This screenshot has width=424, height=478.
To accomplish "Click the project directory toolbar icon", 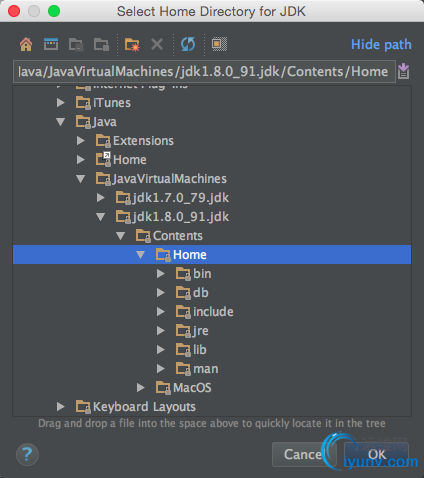I will tap(76, 44).
